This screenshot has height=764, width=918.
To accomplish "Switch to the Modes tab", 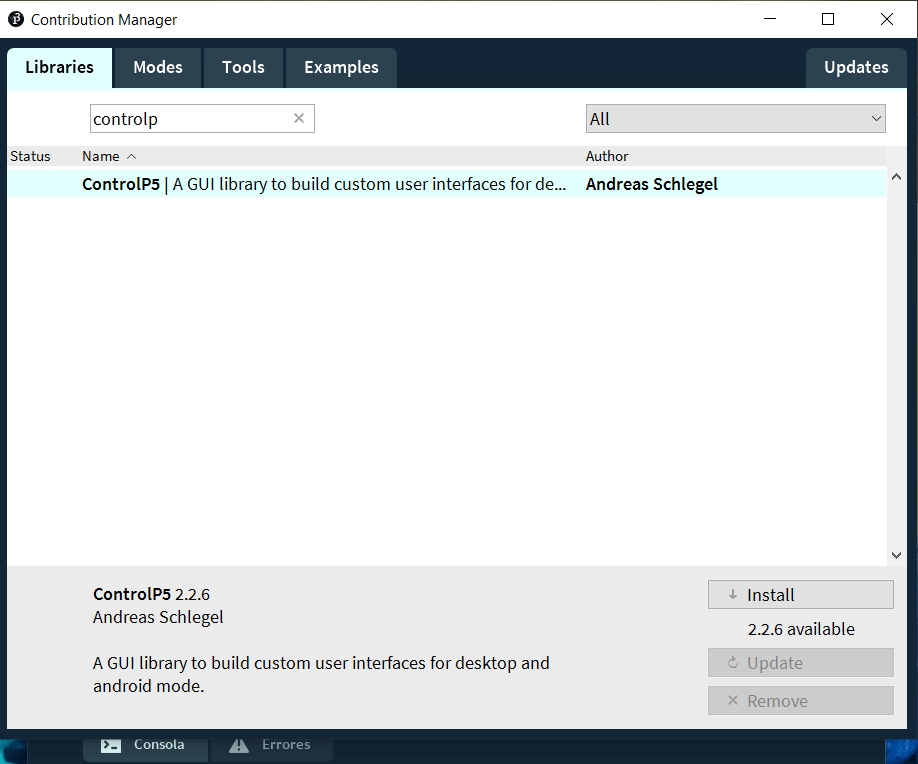I will coord(158,67).
